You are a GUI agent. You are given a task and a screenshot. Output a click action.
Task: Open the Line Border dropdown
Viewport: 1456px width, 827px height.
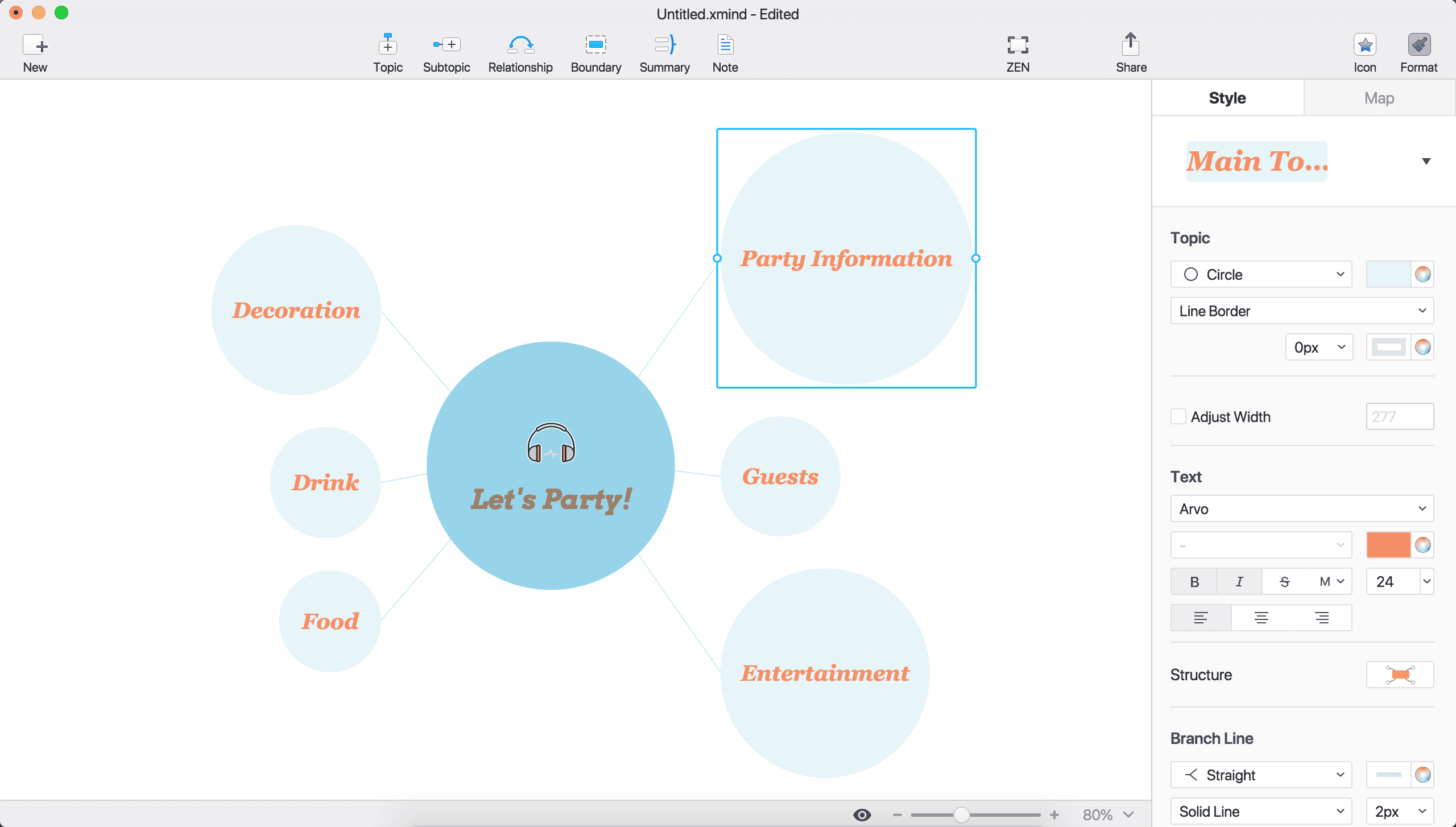pos(1302,311)
